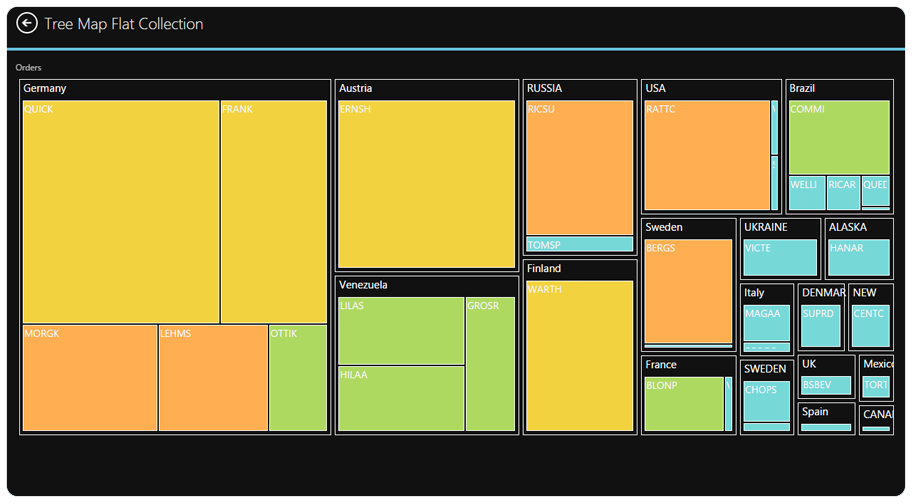Select the VICTE tile in UKRAINE

780,258
